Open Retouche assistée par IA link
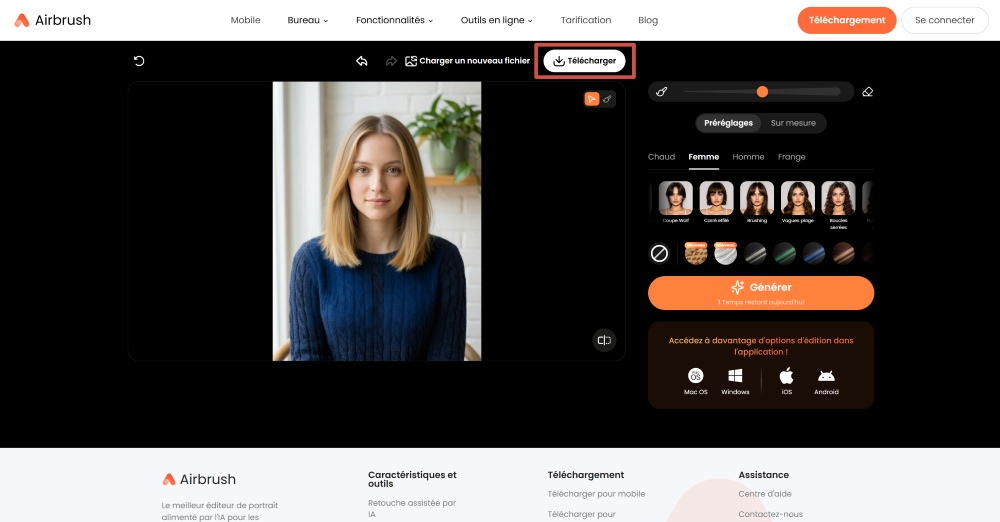This screenshot has height=522, width=1000. (412, 509)
